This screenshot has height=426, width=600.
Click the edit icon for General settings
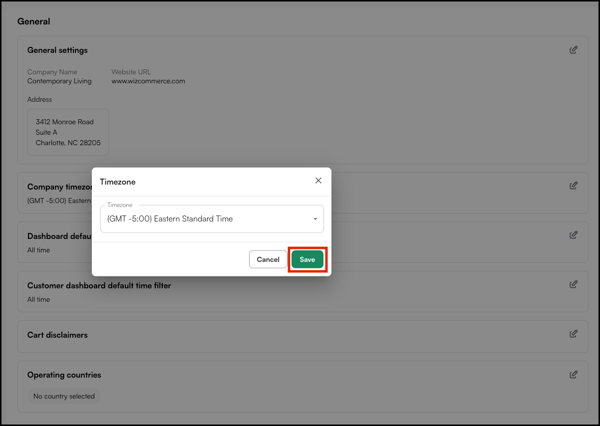pos(573,50)
